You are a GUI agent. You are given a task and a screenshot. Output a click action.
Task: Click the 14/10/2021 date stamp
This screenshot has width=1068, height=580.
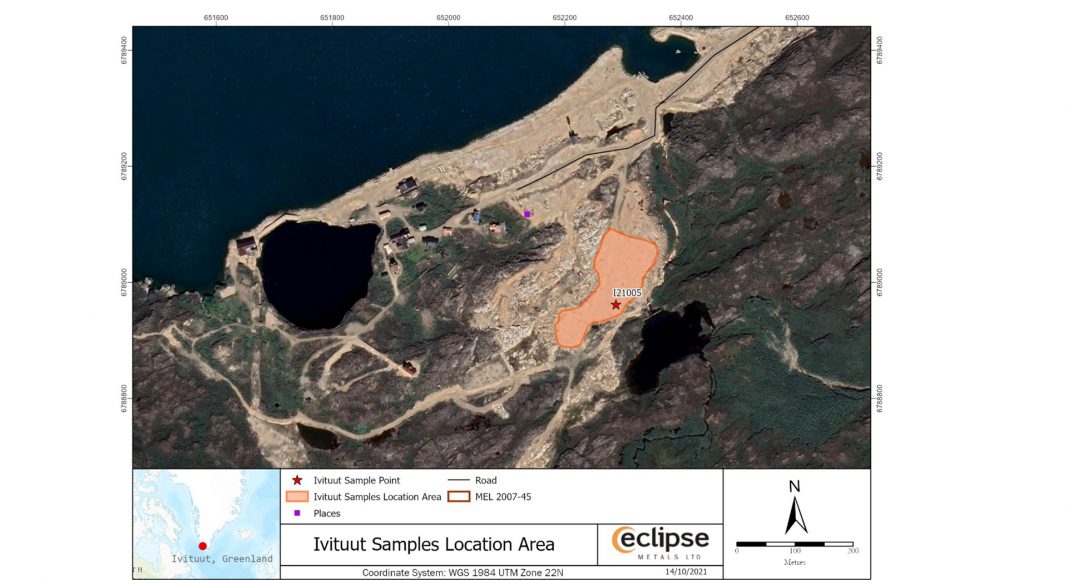coord(686,572)
